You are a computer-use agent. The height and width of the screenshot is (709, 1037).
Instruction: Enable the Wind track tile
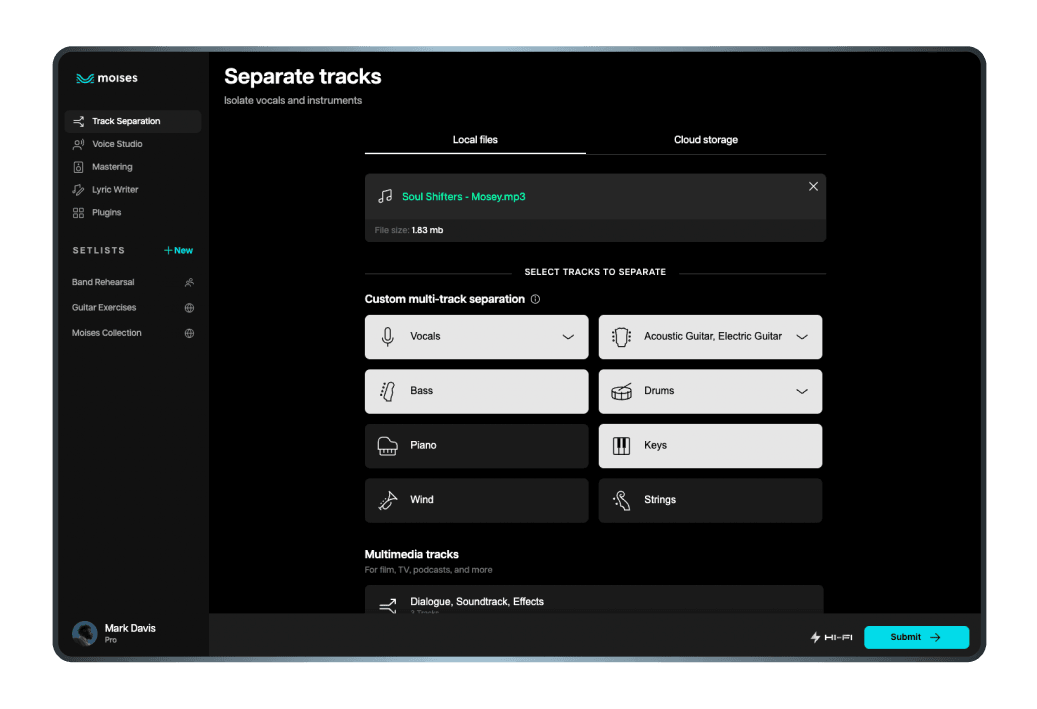click(x=476, y=500)
